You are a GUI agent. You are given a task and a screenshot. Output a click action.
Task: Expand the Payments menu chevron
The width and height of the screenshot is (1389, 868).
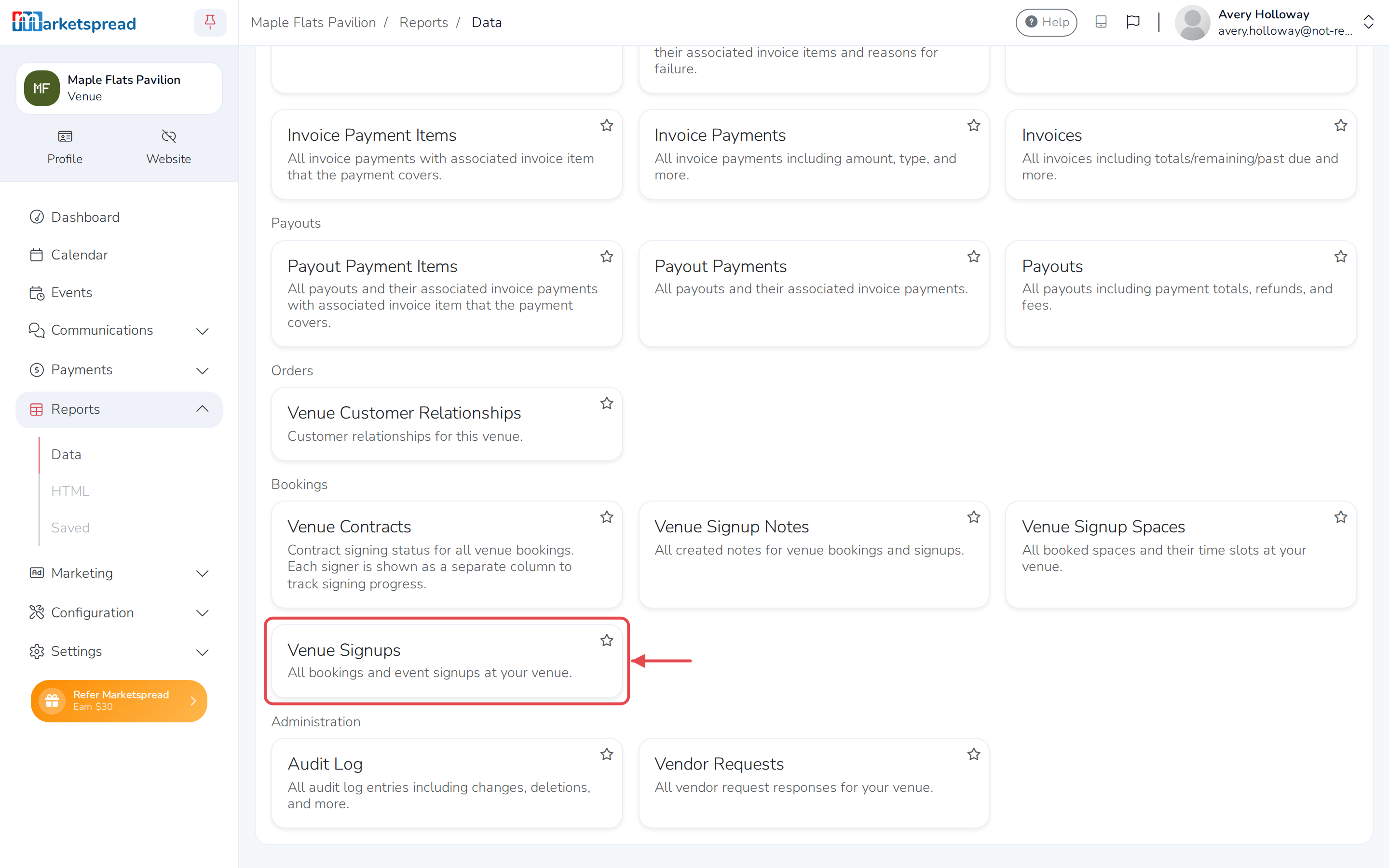[x=202, y=371]
